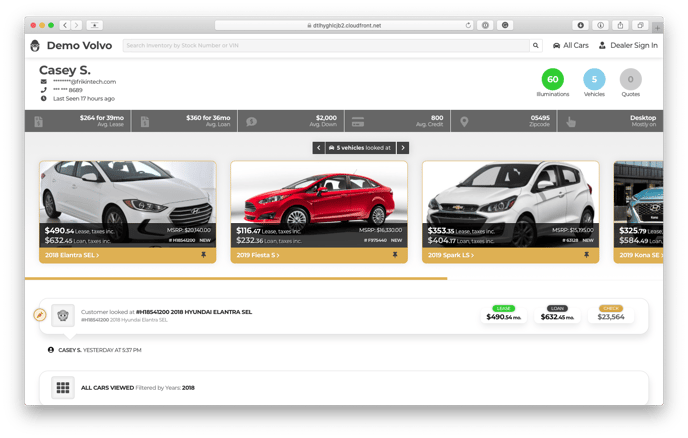The image size is (688, 438).
Task: Show previous vehicle with left chevron
Action: tap(319, 148)
